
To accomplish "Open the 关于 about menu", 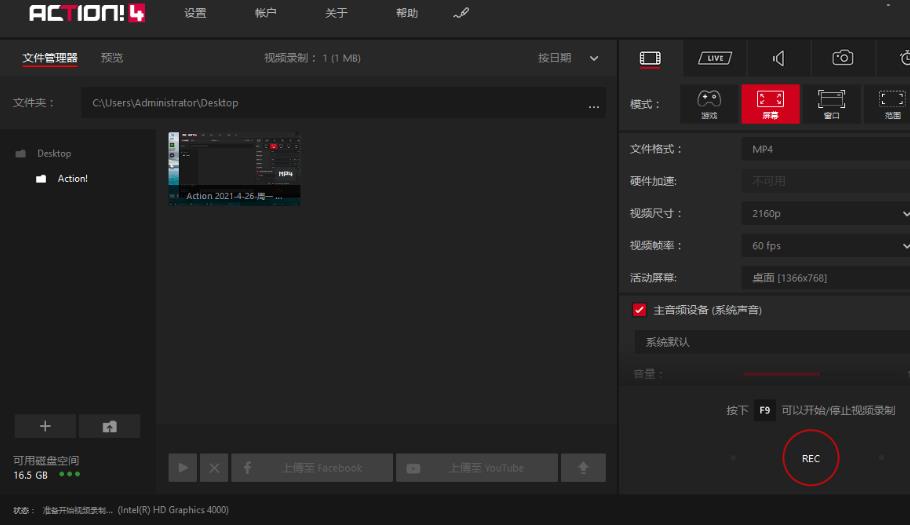I will click(x=336, y=13).
